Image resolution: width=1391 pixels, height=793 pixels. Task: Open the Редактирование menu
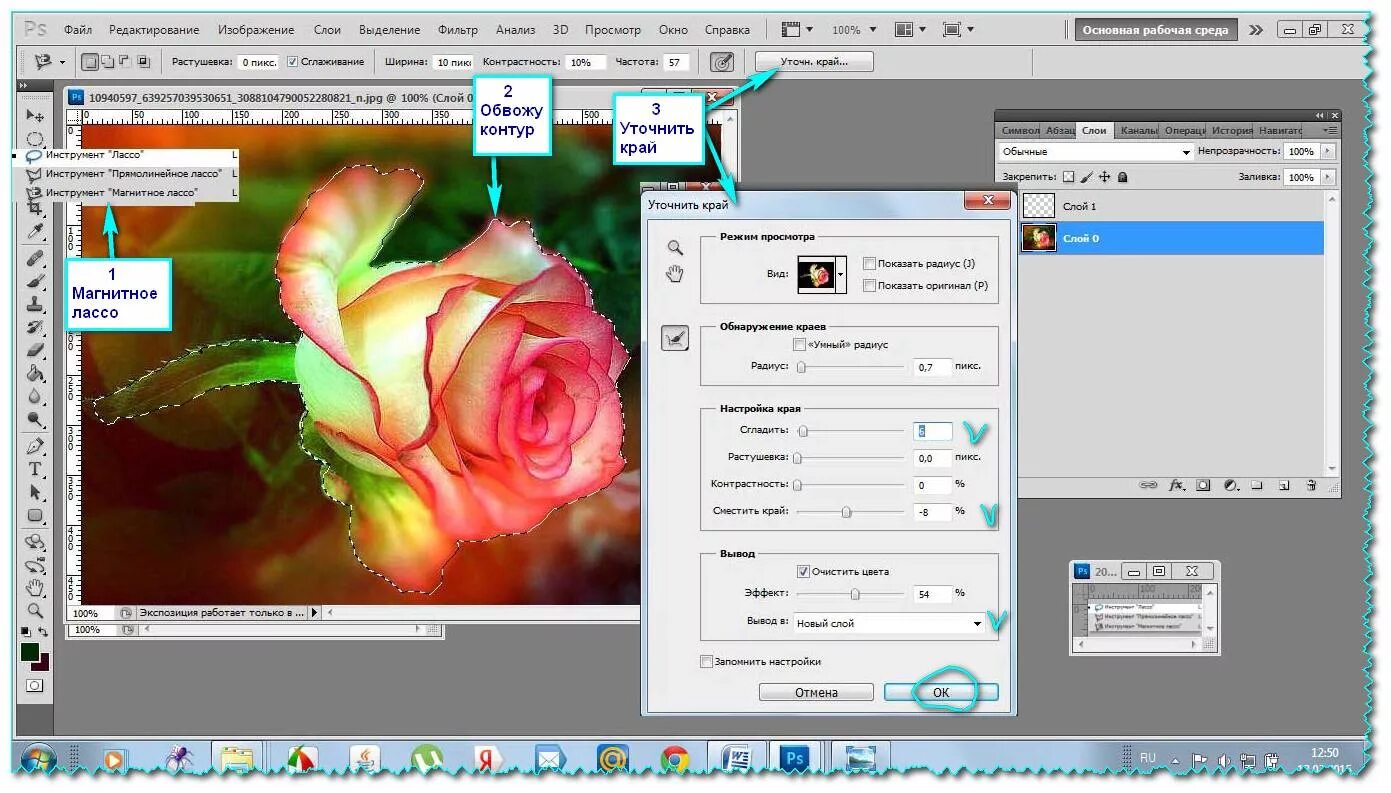(154, 30)
